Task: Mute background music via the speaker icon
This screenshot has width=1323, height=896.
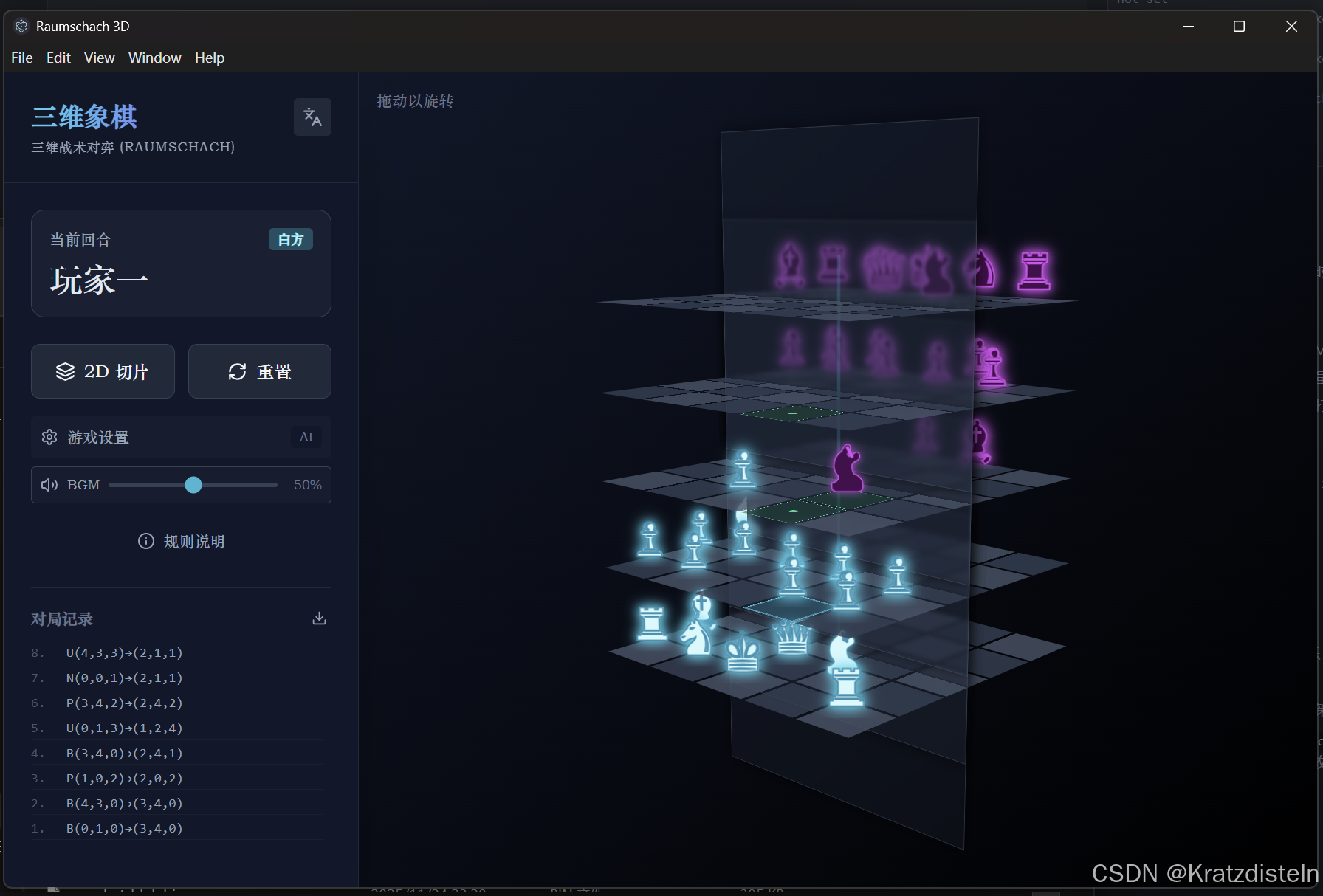Action: click(x=49, y=485)
